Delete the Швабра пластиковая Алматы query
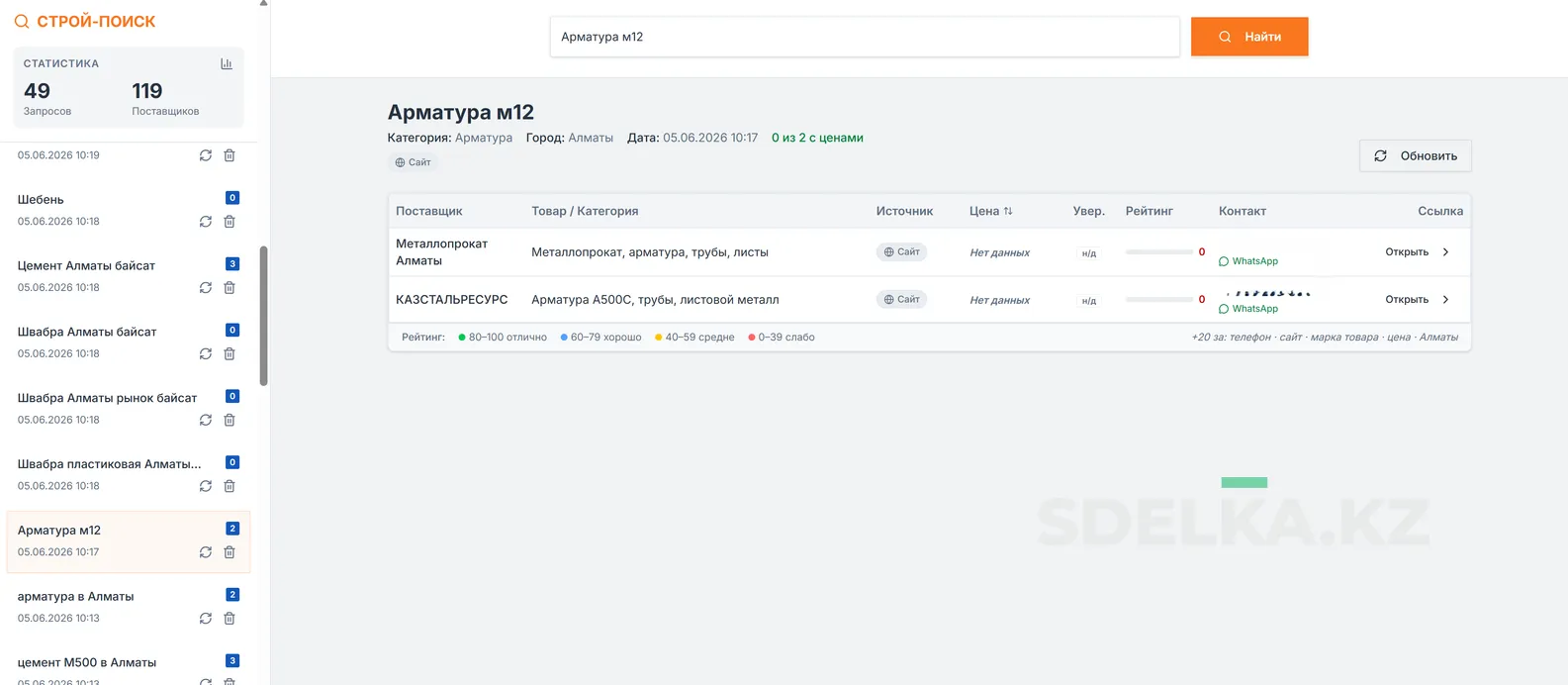Viewport: 1568px width, 685px height. coord(230,486)
